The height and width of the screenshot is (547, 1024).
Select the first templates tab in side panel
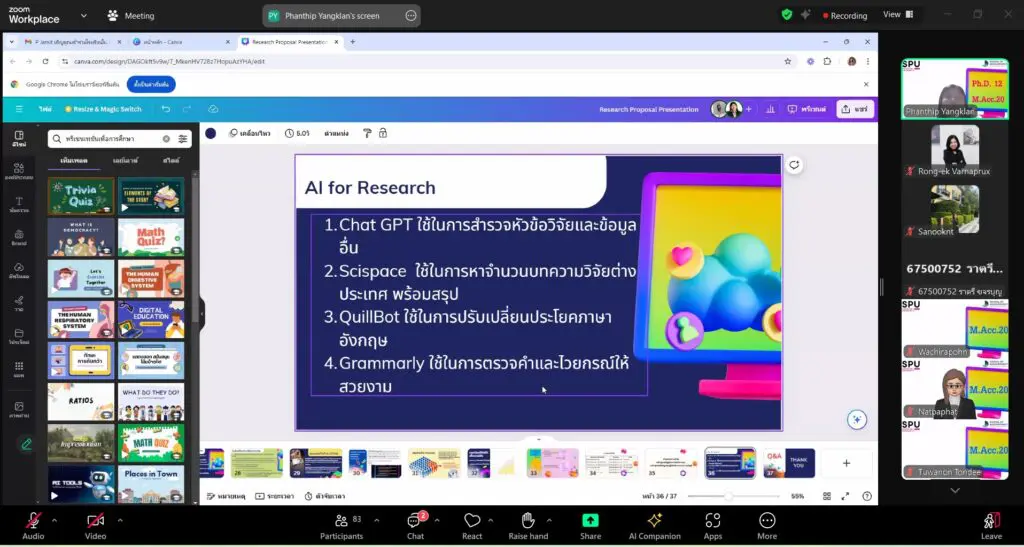point(74,160)
